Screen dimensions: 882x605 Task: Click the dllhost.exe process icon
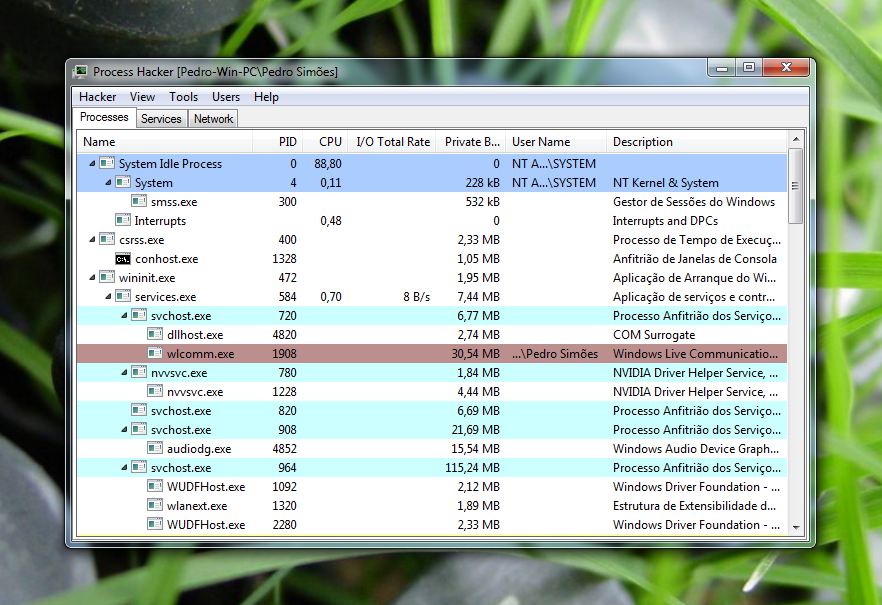coord(155,335)
